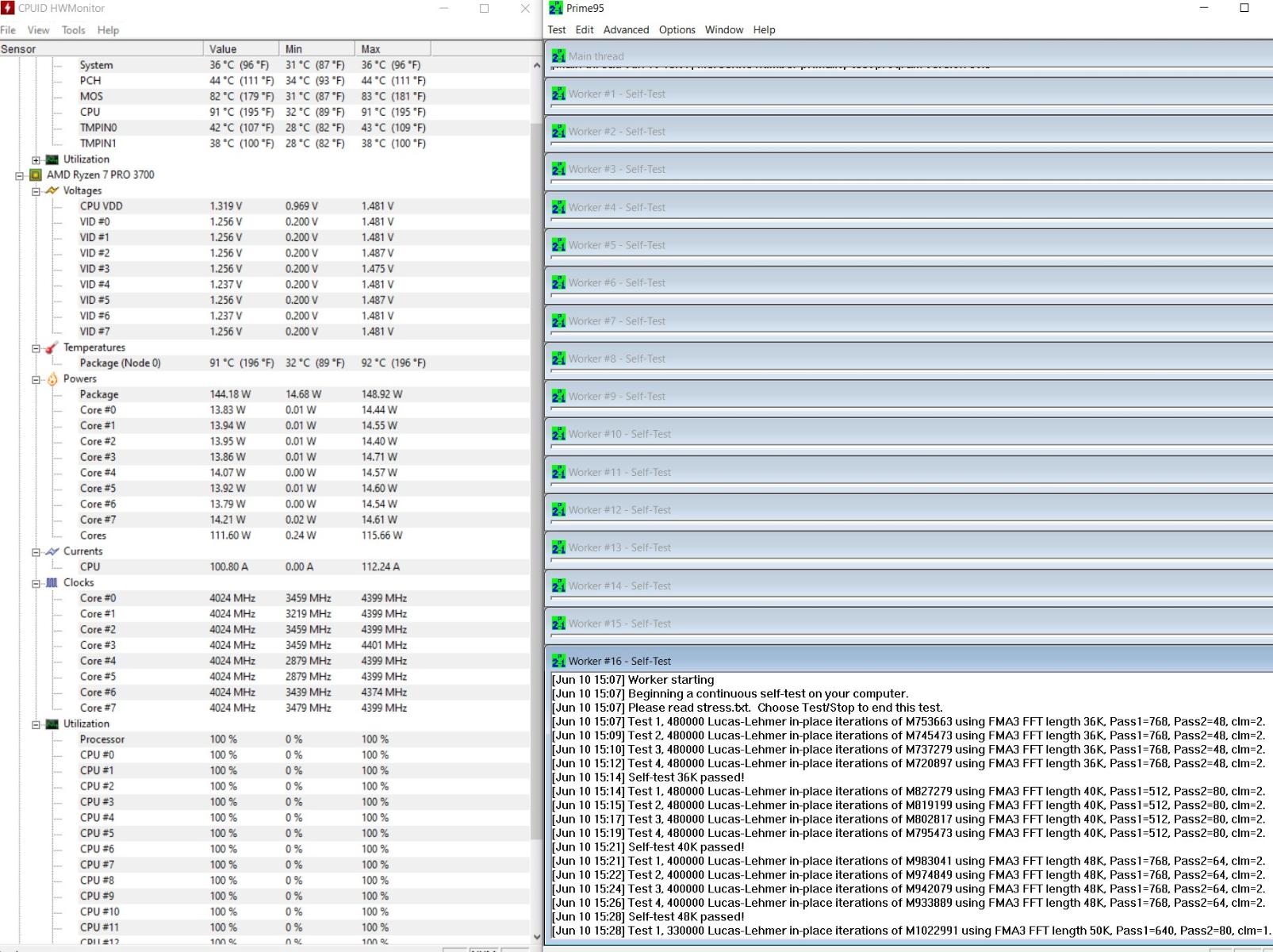
Task: Click the Sensor column header
Action: coord(102,49)
